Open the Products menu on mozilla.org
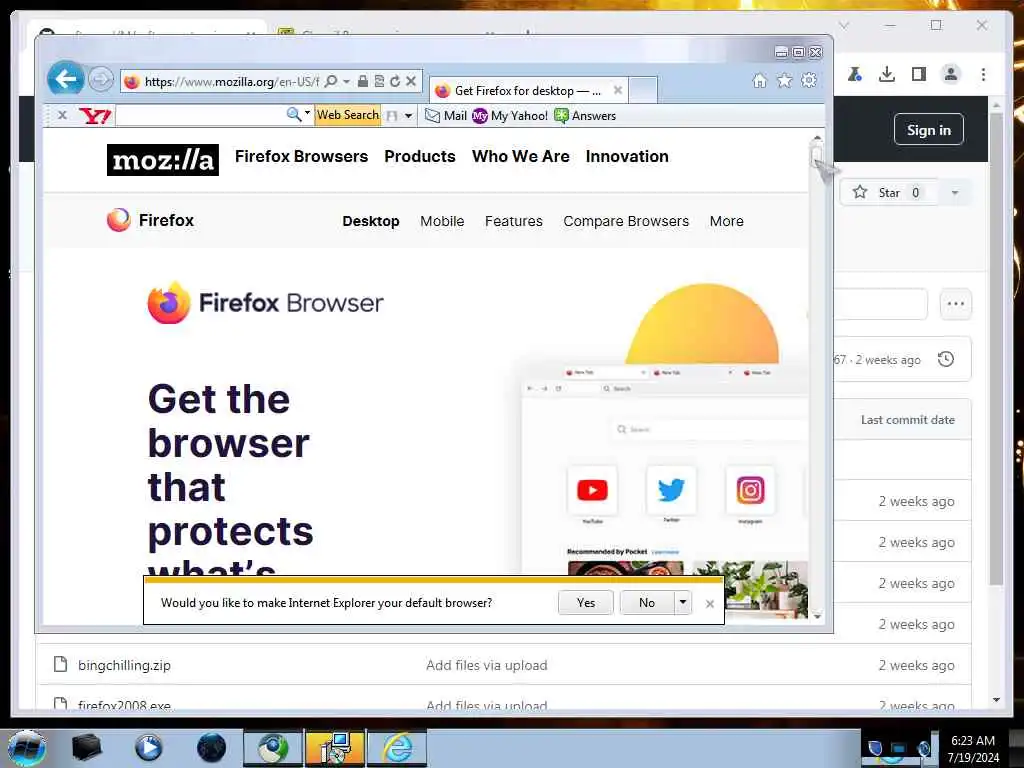This screenshot has width=1024, height=768. (420, 157)
